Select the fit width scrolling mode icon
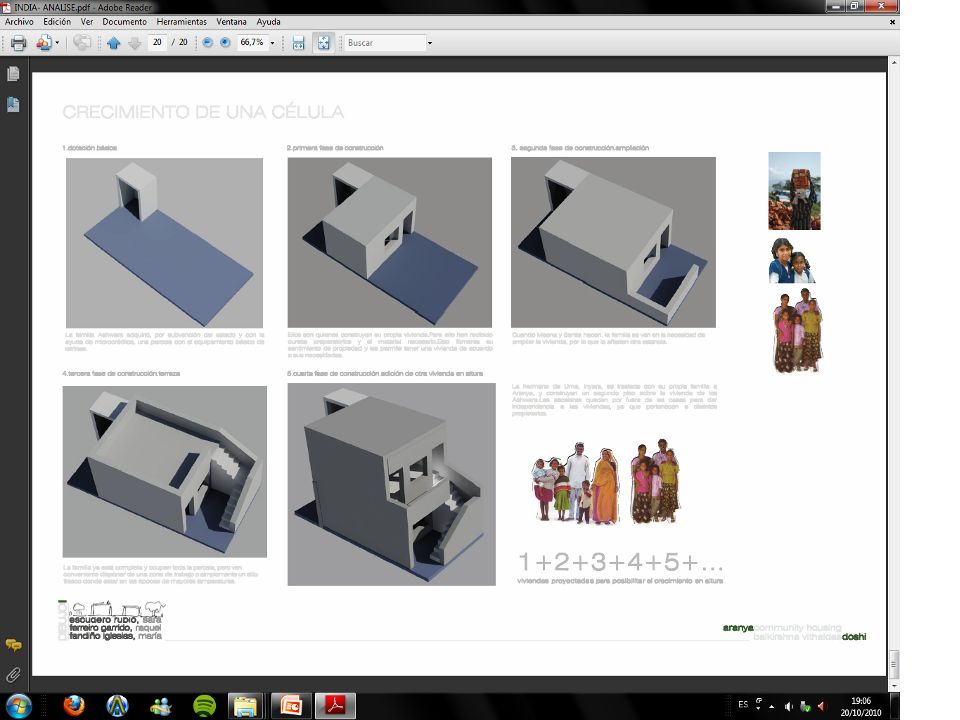 pos(298,43)
